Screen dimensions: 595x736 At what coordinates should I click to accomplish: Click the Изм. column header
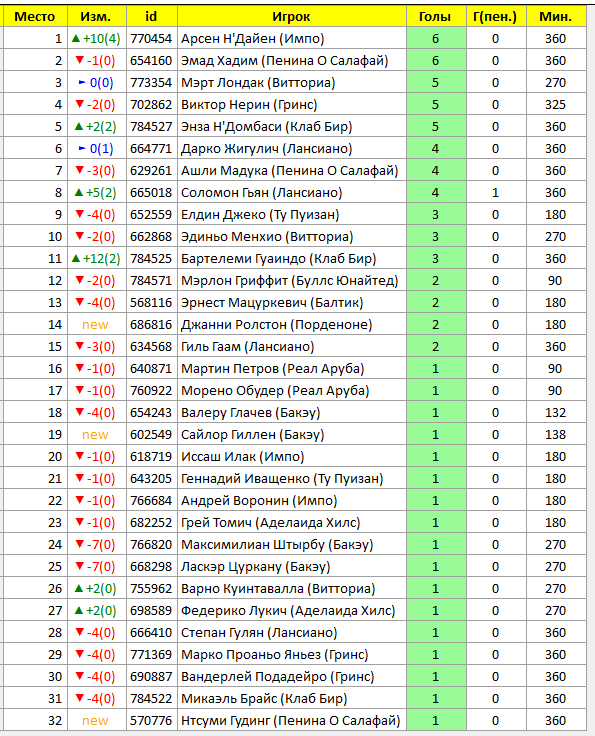(97, 17)
